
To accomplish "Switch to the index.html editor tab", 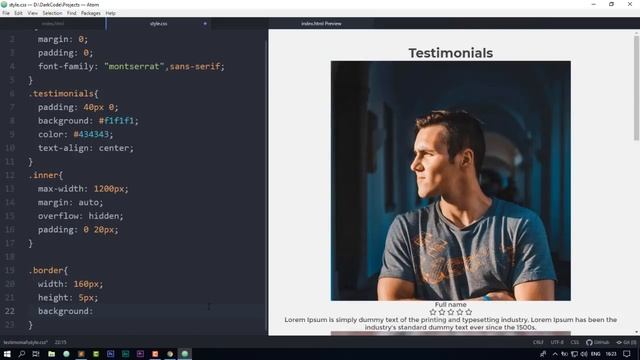I will (53, 24).
